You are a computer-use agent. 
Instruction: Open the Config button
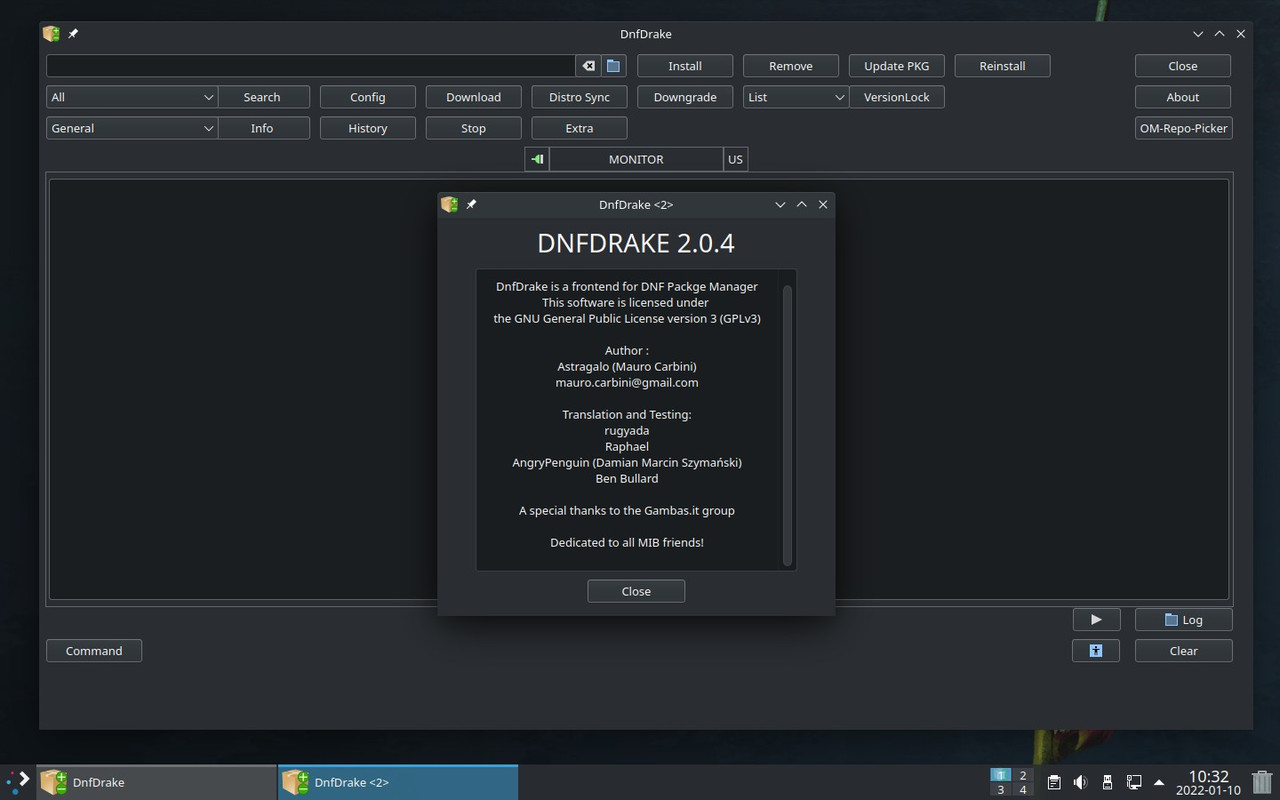pyautogui.click(x=368, y=97)
